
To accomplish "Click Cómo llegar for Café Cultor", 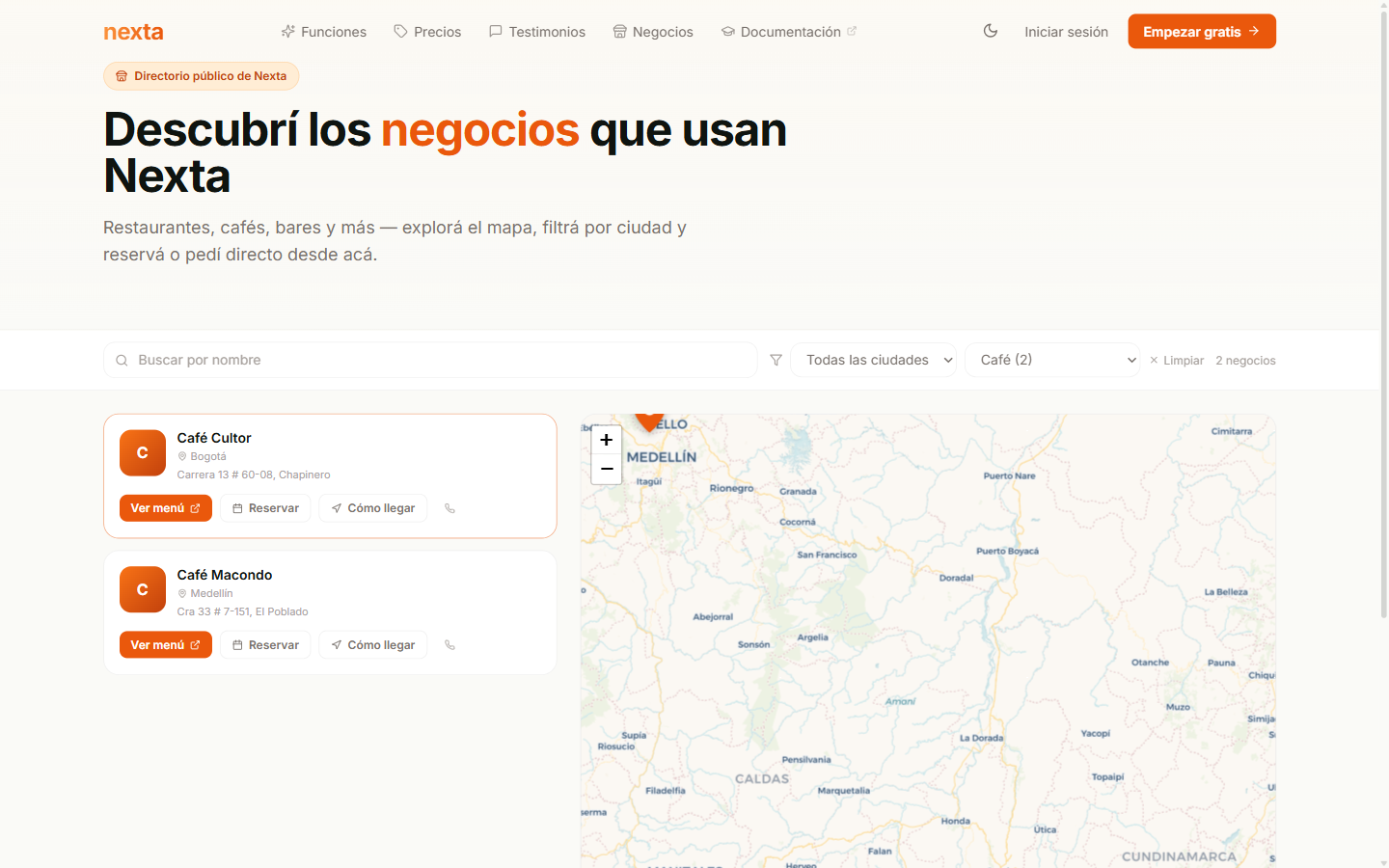I will pyautogui.click(x=373, y=508).
